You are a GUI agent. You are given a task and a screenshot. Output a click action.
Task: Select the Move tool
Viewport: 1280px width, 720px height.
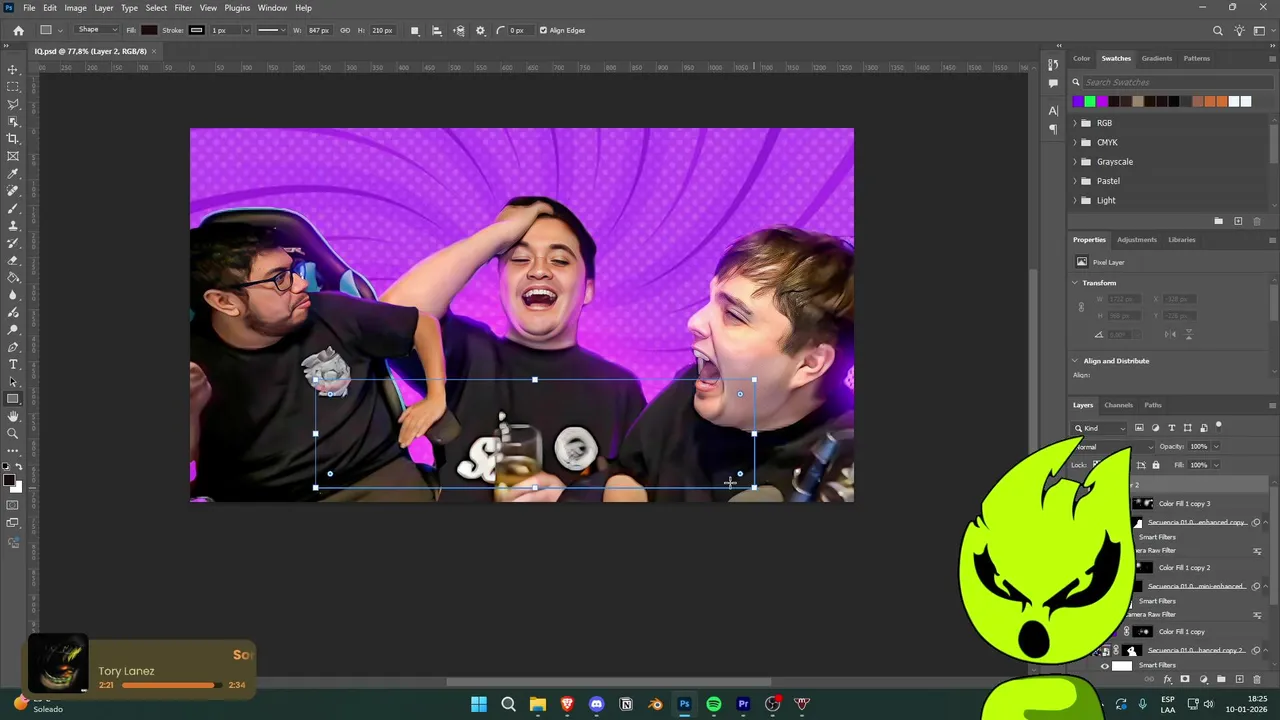click(13, 70)
